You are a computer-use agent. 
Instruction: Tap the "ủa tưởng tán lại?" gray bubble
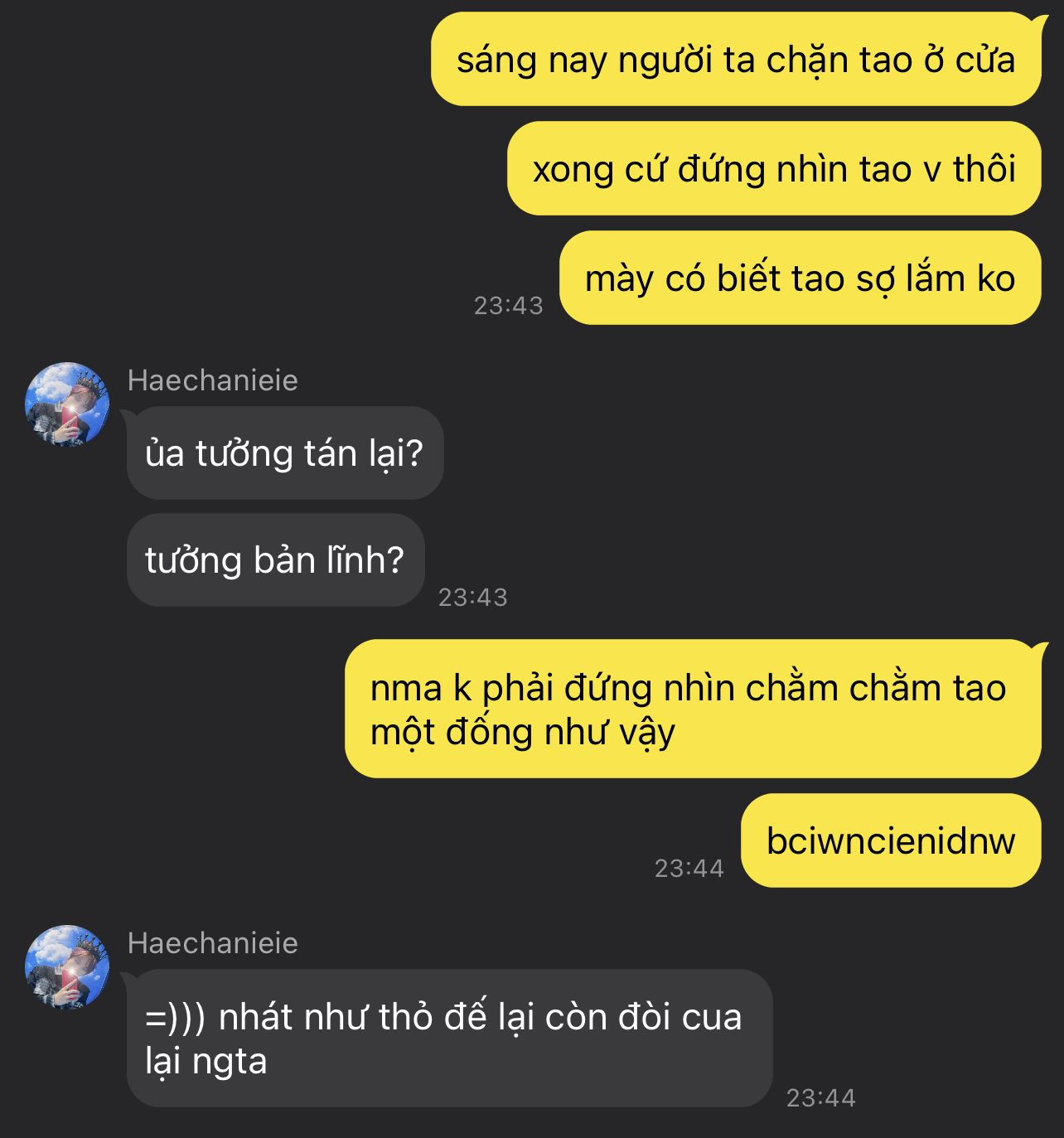(x=285, y=453)
